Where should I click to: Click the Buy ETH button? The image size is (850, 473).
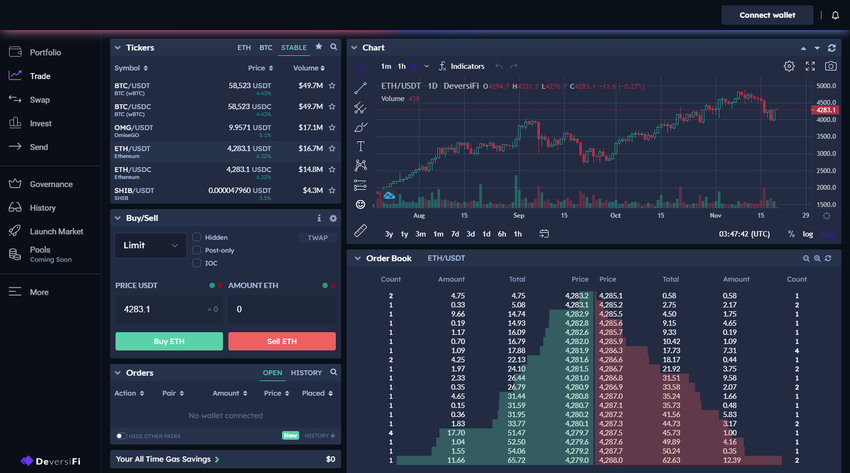pyautogui.click(x=169, y=341)
